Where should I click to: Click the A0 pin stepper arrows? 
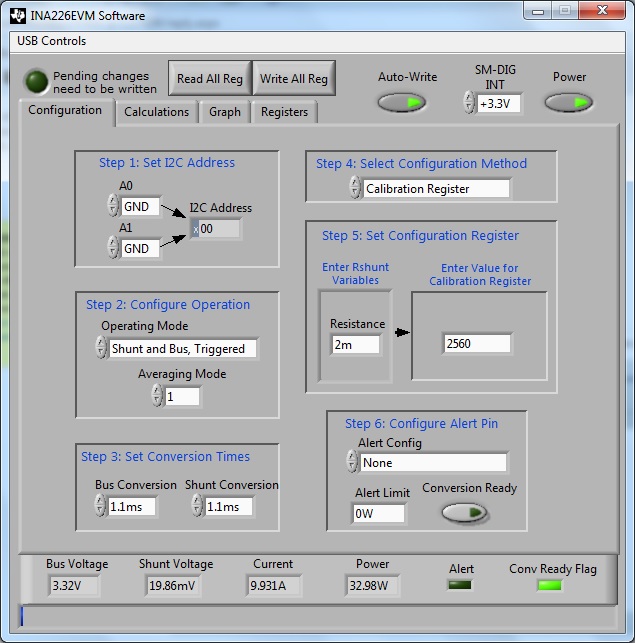click(112, 205)
